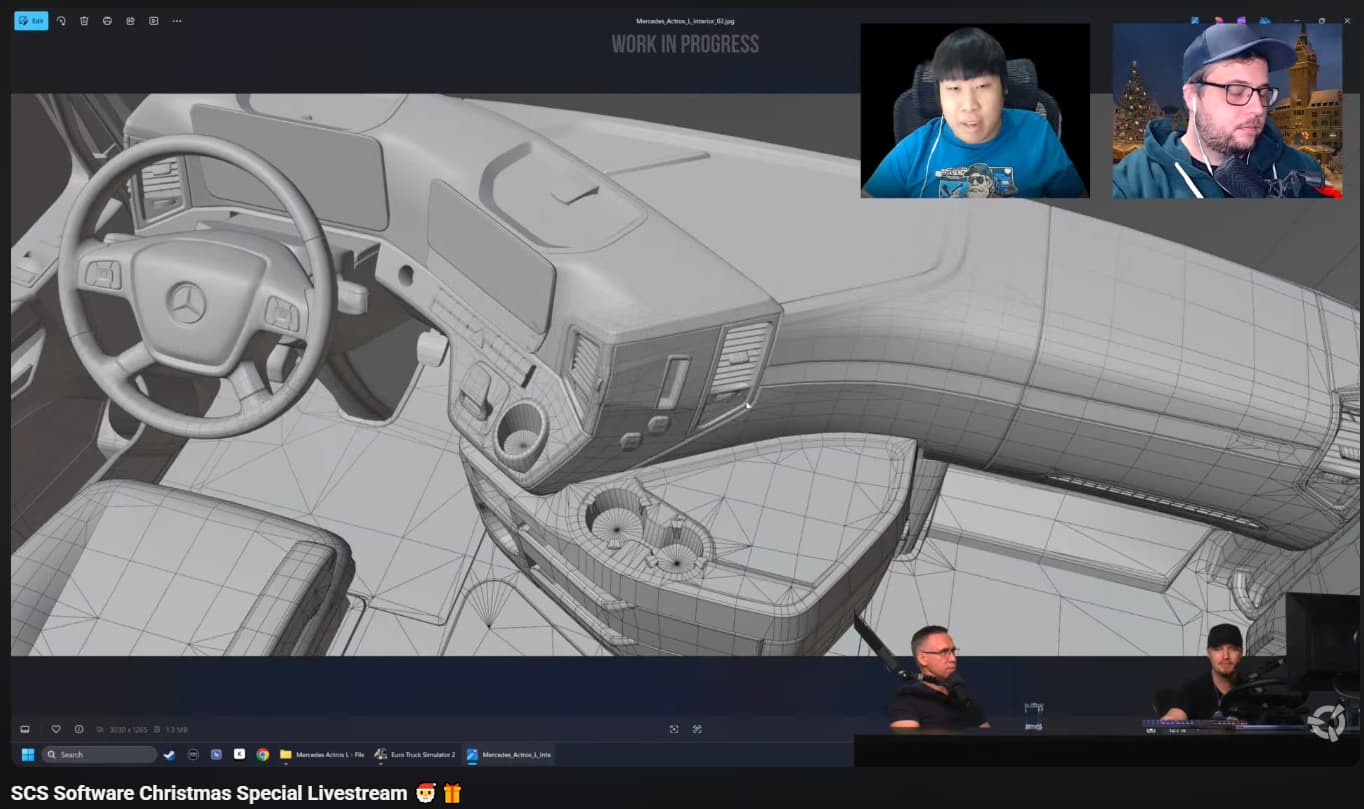
Task: Open Steam from the taskbar
Action: pyautogui.click(x=169, y=754)
